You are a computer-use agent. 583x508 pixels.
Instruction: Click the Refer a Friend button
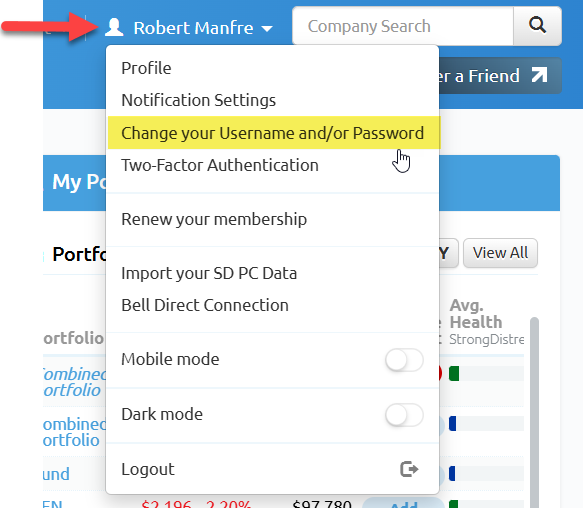coord(500,75)
